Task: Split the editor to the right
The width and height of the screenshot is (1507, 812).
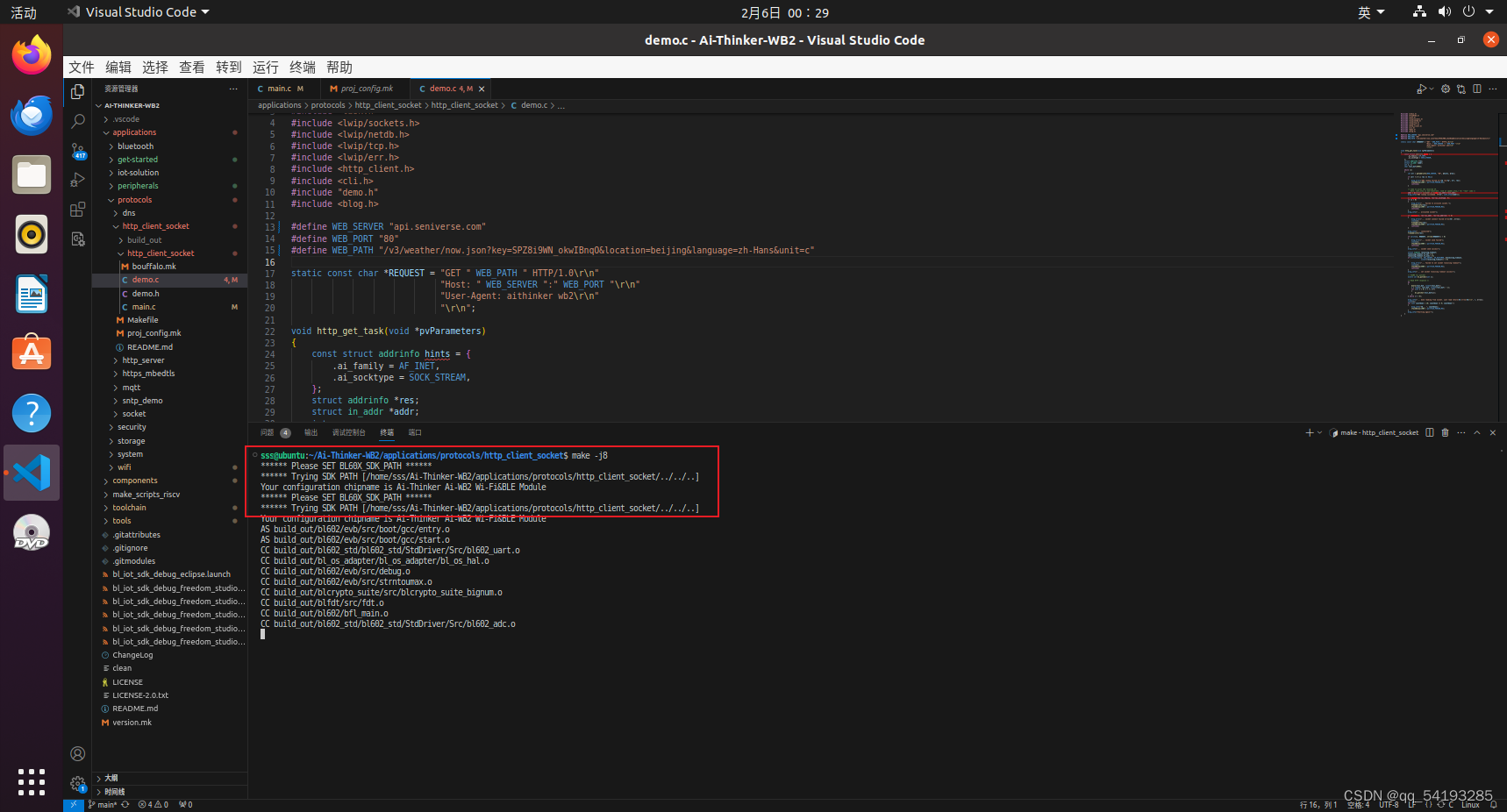Action: coord(1477,89)
